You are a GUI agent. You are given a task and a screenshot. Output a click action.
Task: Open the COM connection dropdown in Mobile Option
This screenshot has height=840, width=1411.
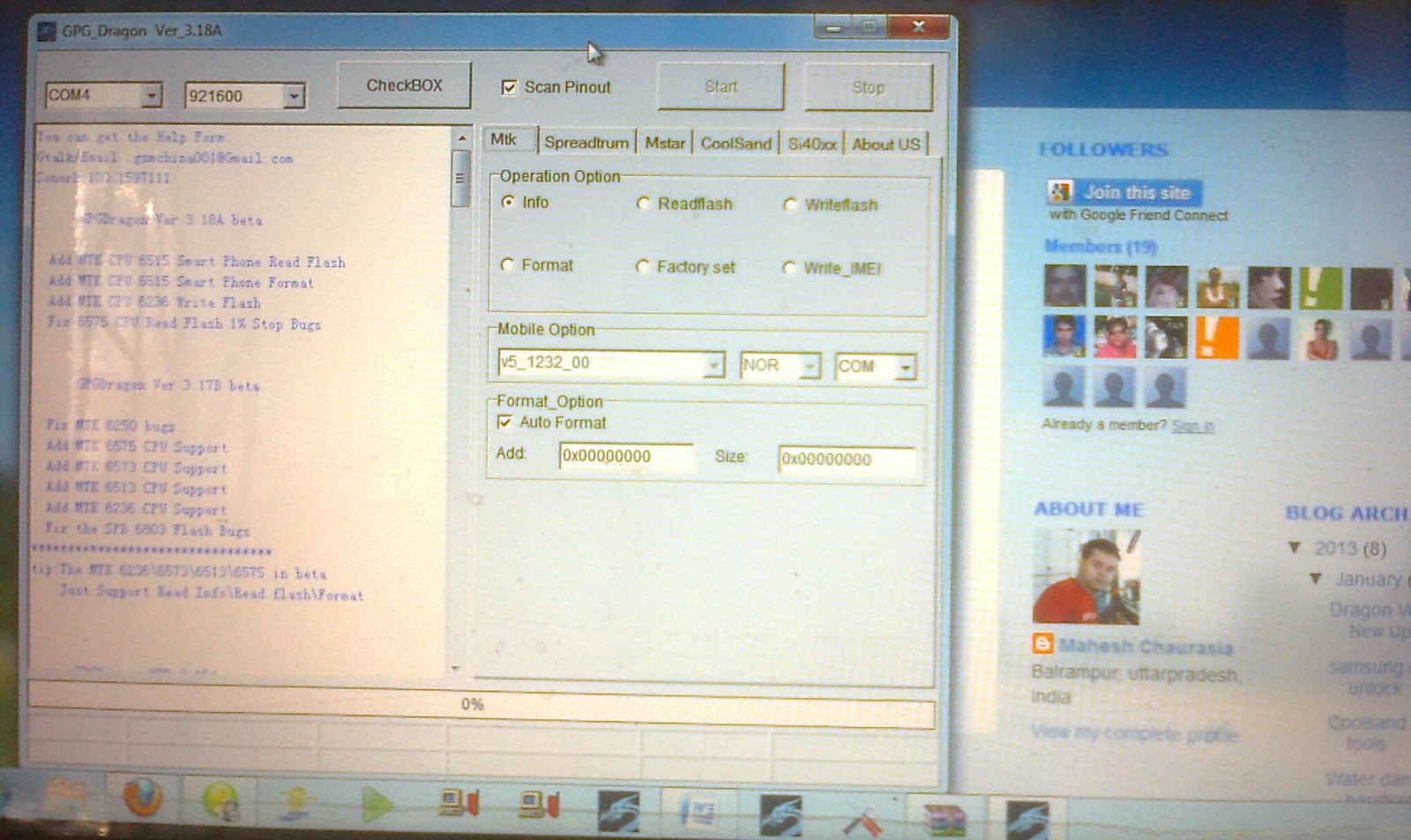(x=906, y=367)
